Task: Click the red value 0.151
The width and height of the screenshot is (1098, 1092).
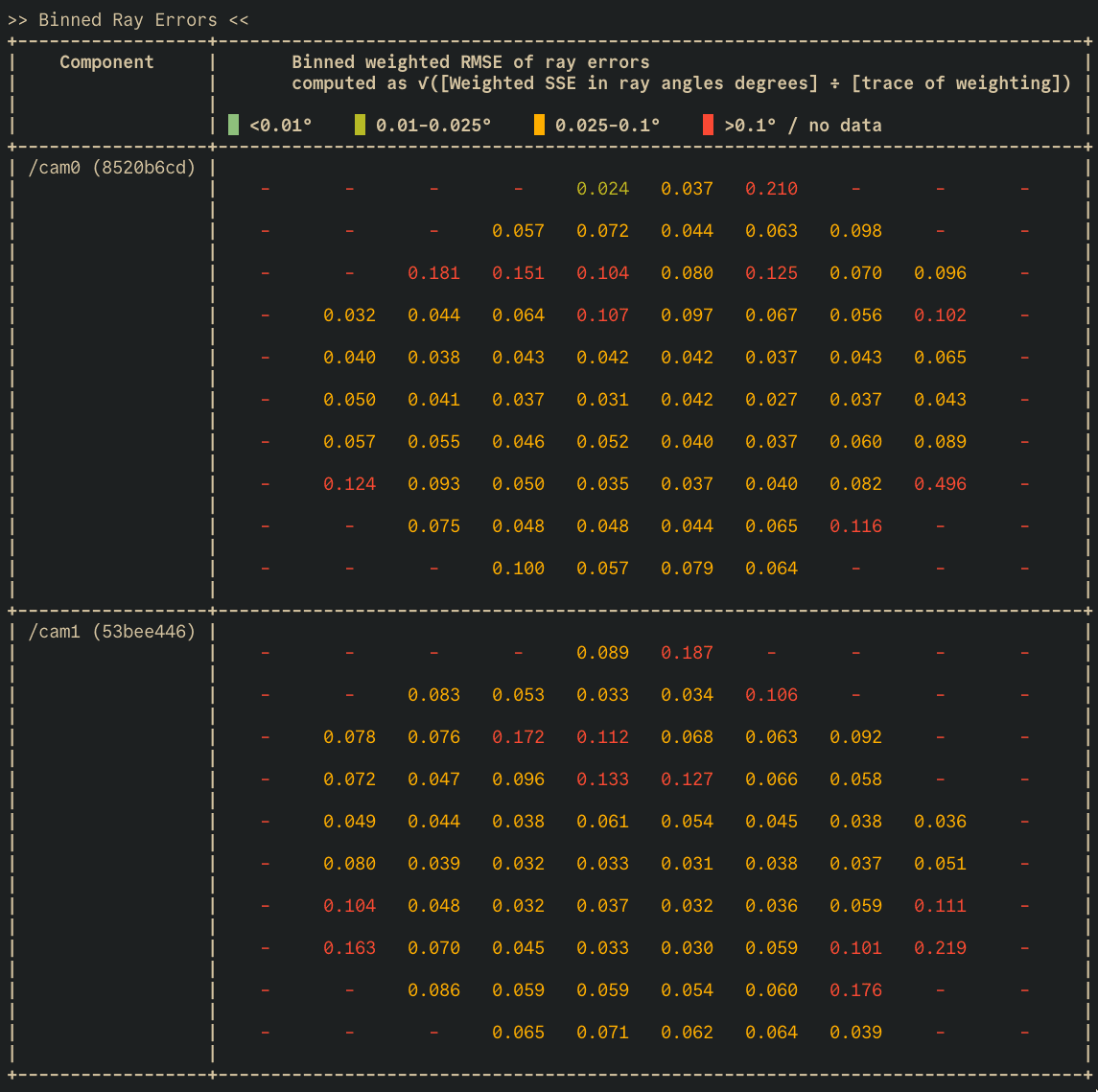Action: click(x=518, y=273)
